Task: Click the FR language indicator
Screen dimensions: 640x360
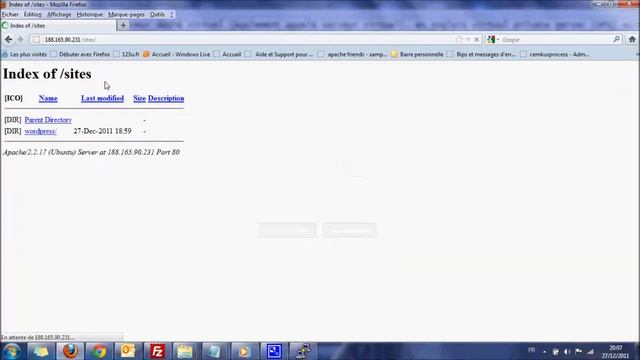Action: [x=531, y=350]
